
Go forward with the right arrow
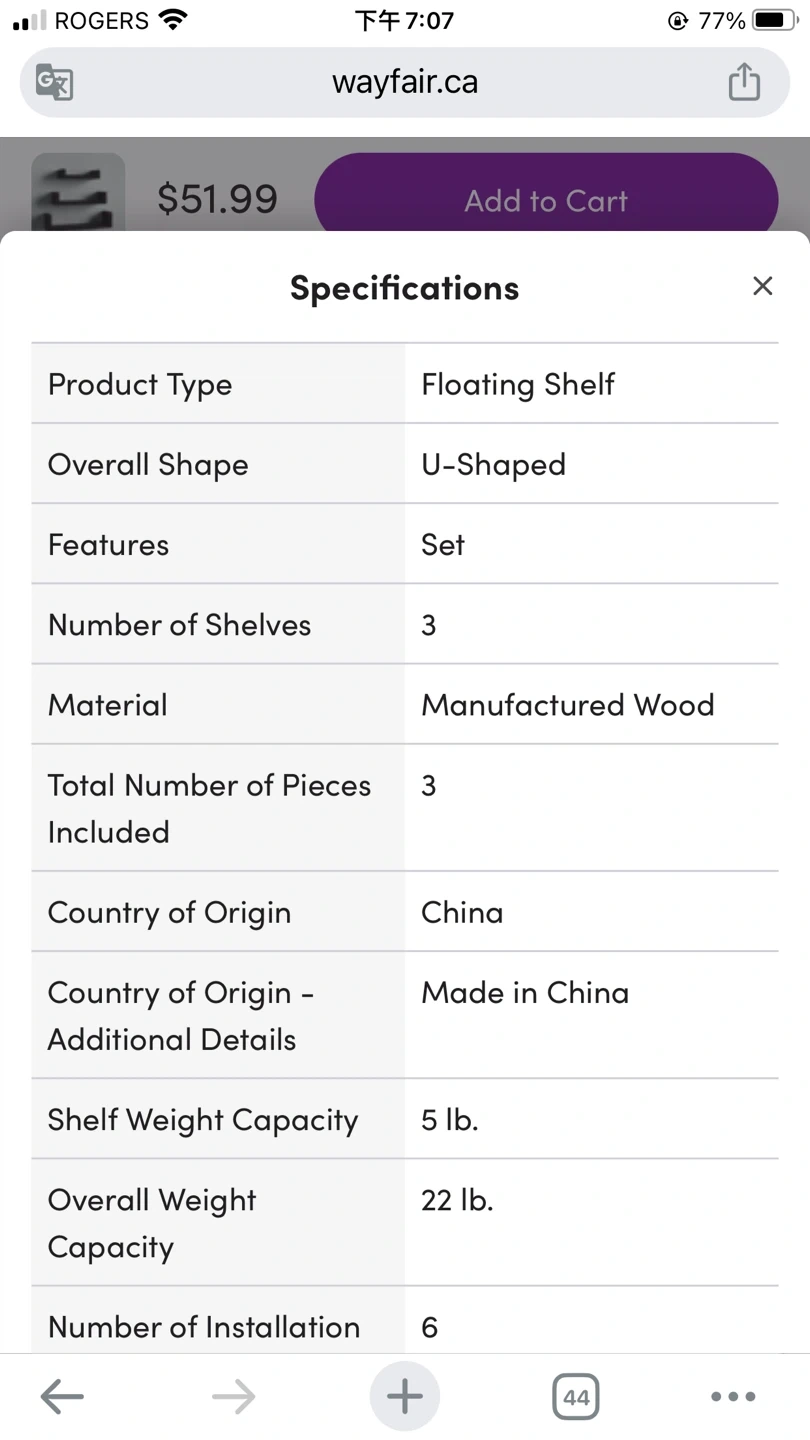point(234,1396)
